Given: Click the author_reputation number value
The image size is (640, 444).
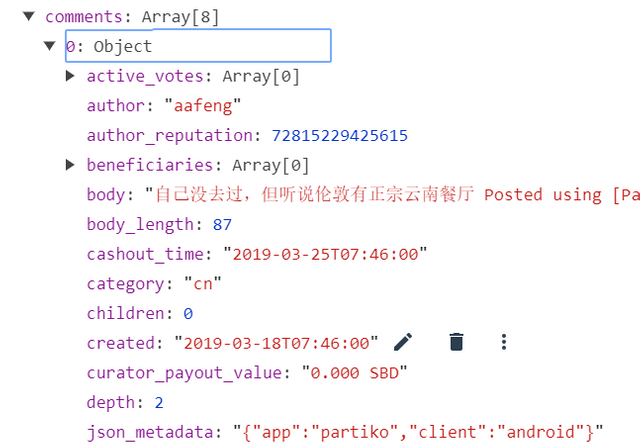Looking at the screenshot, I should [339, 135].
